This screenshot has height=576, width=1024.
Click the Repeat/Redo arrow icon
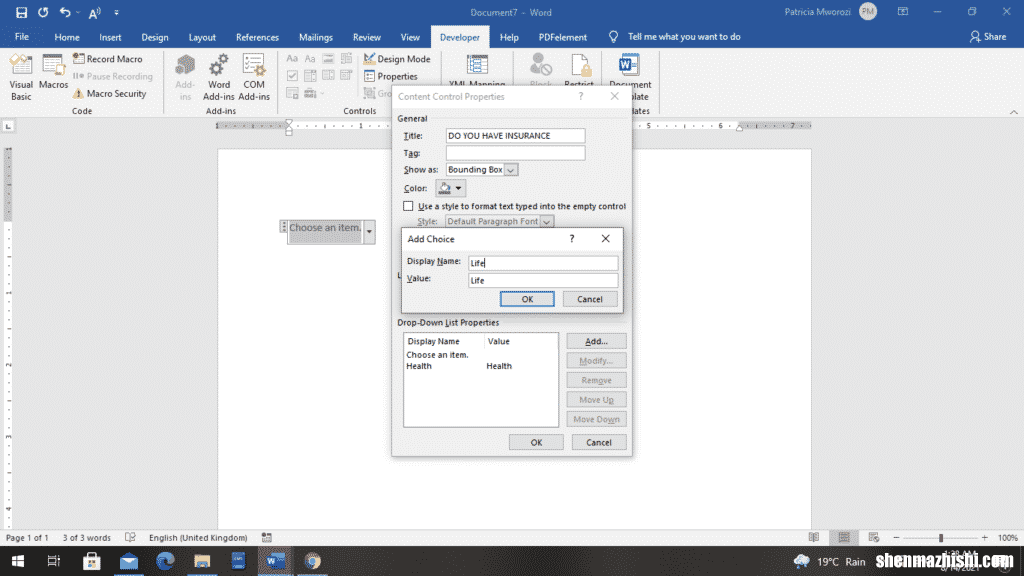pyautogui.click(x=43, y=12)
